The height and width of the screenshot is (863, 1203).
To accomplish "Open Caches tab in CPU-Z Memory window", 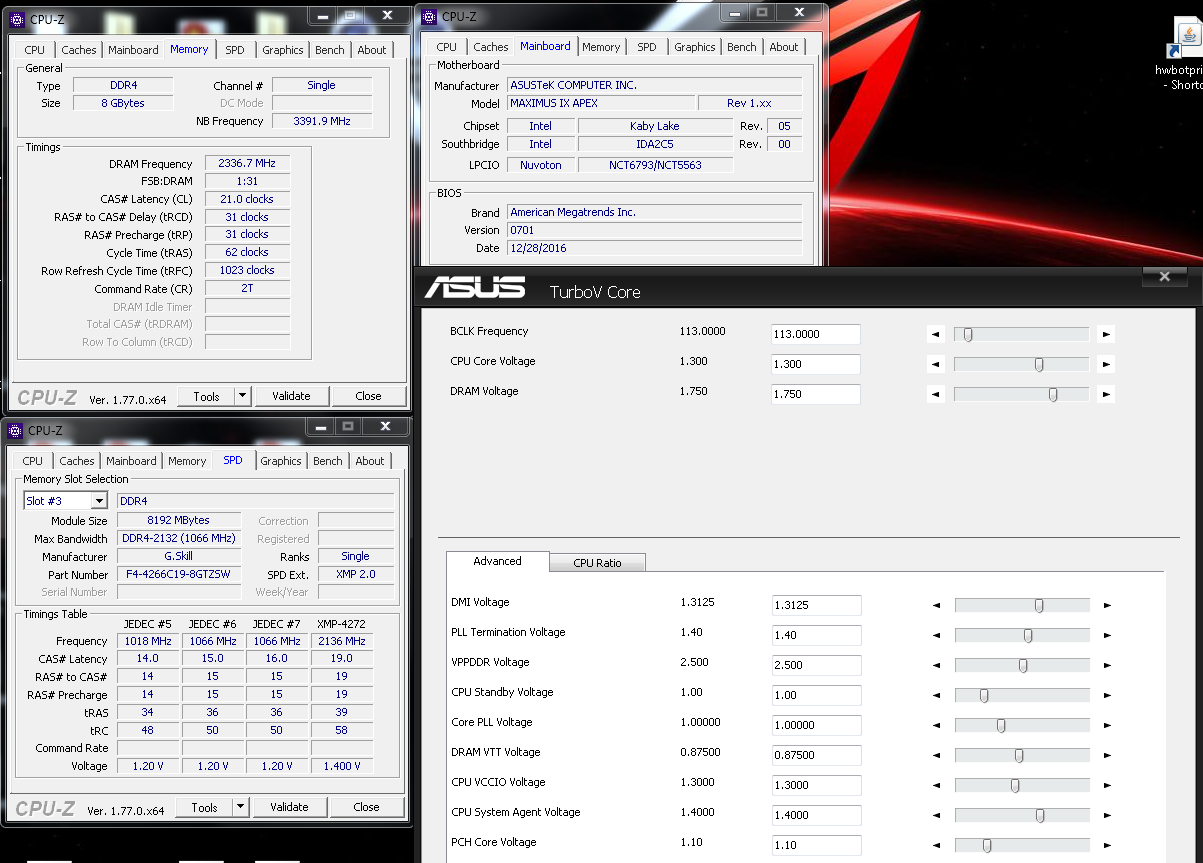I will click(79, 50).
